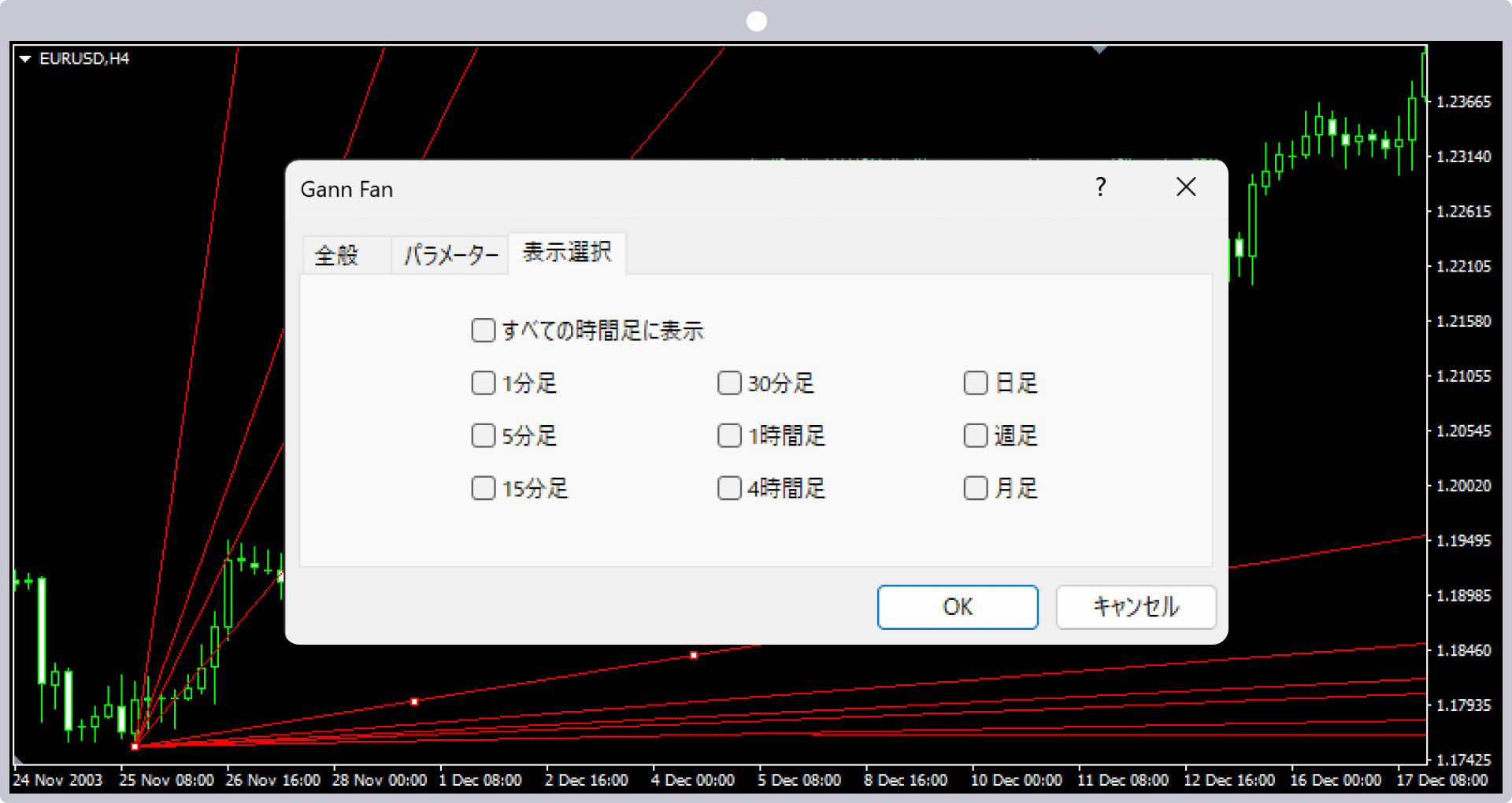Check the 1時間足 checkbox
This screenshot has width=1512, height=803.
(729, 436)
